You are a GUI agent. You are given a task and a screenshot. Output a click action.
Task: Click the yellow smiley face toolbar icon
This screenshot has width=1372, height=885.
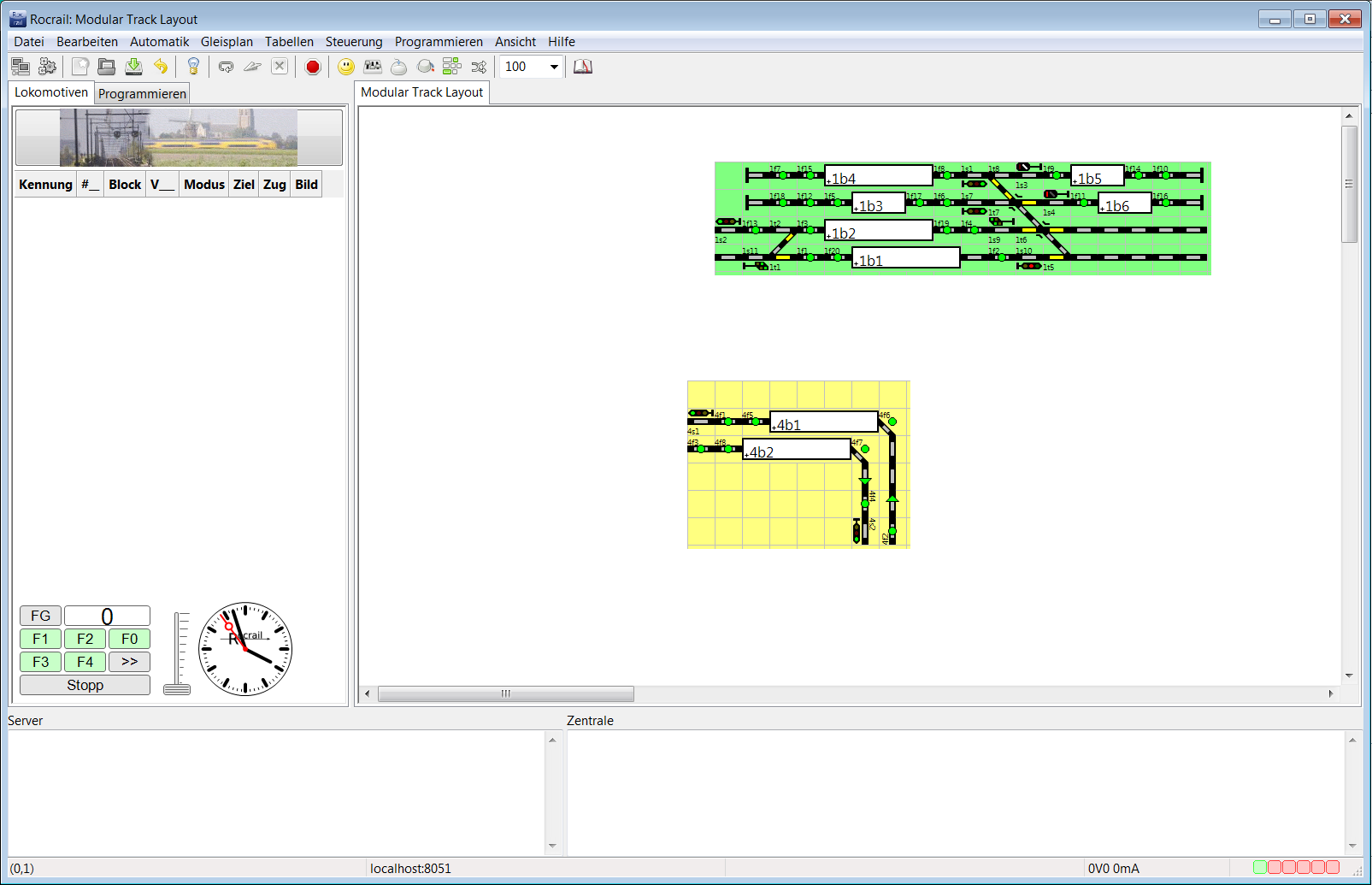pos(346,67)
